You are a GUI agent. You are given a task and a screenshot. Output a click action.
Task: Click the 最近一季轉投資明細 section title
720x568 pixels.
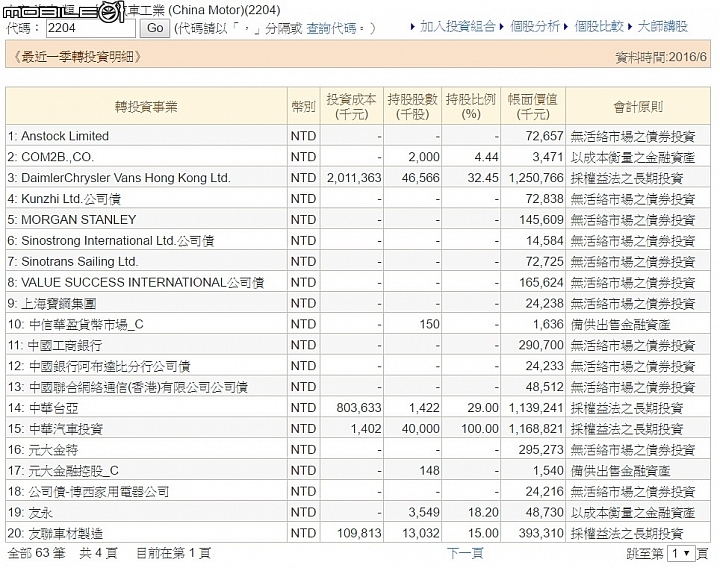pos(77,56)
